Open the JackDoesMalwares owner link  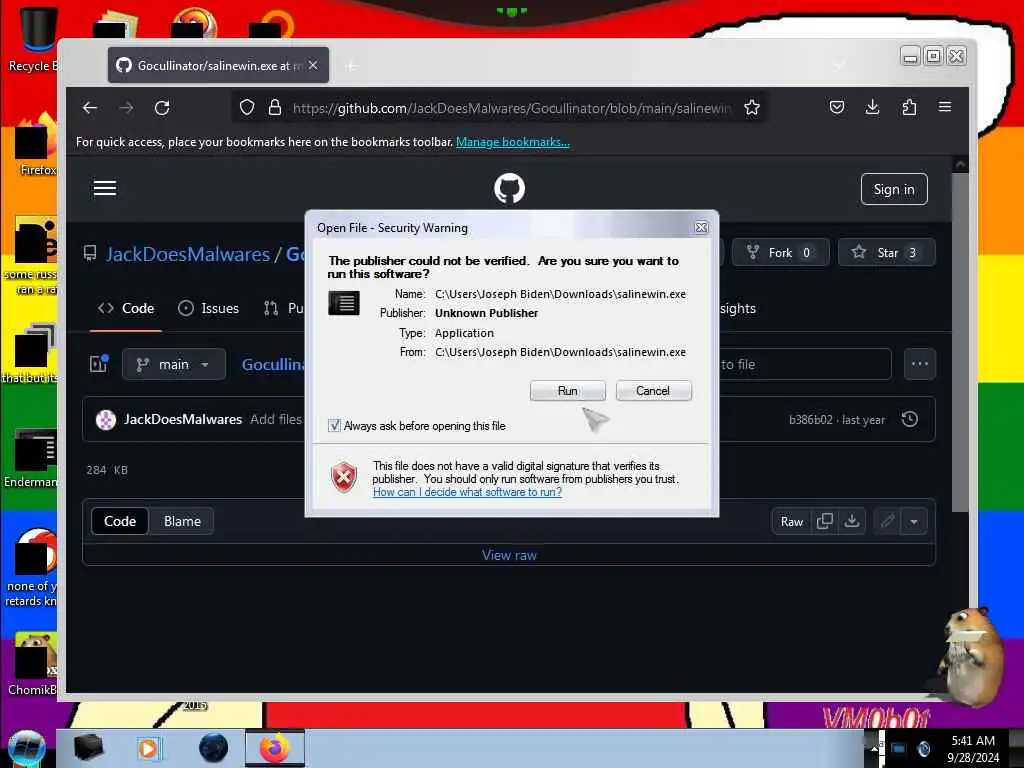188,254
